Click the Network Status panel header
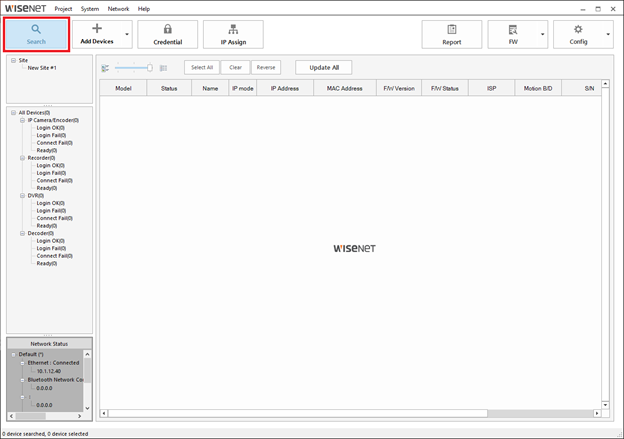624x439 pixels. tap(49, 343)
